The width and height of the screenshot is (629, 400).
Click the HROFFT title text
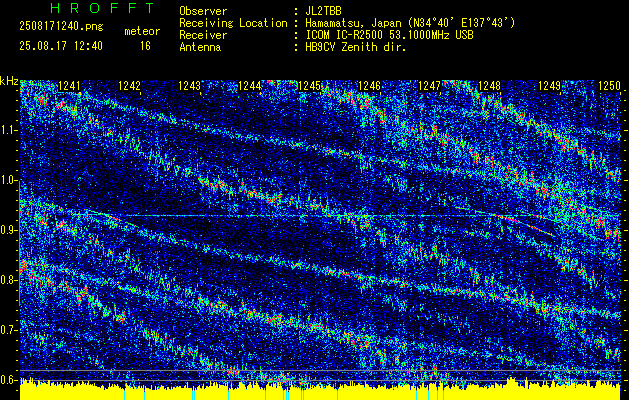click(x=103, y=8)
